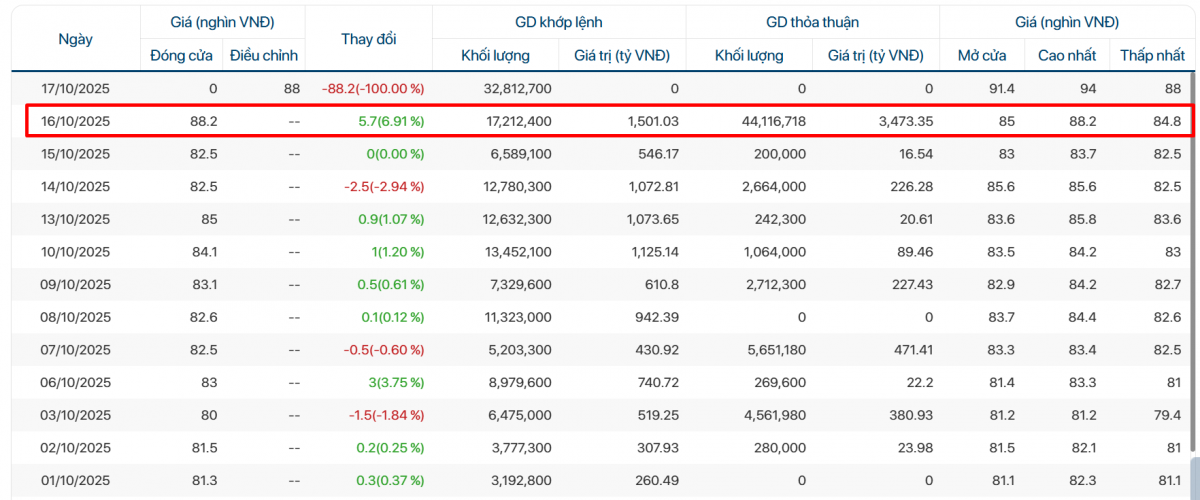Click the "Thay đổi" column header
Screen dimensions: 1200x500
[368, 39]
